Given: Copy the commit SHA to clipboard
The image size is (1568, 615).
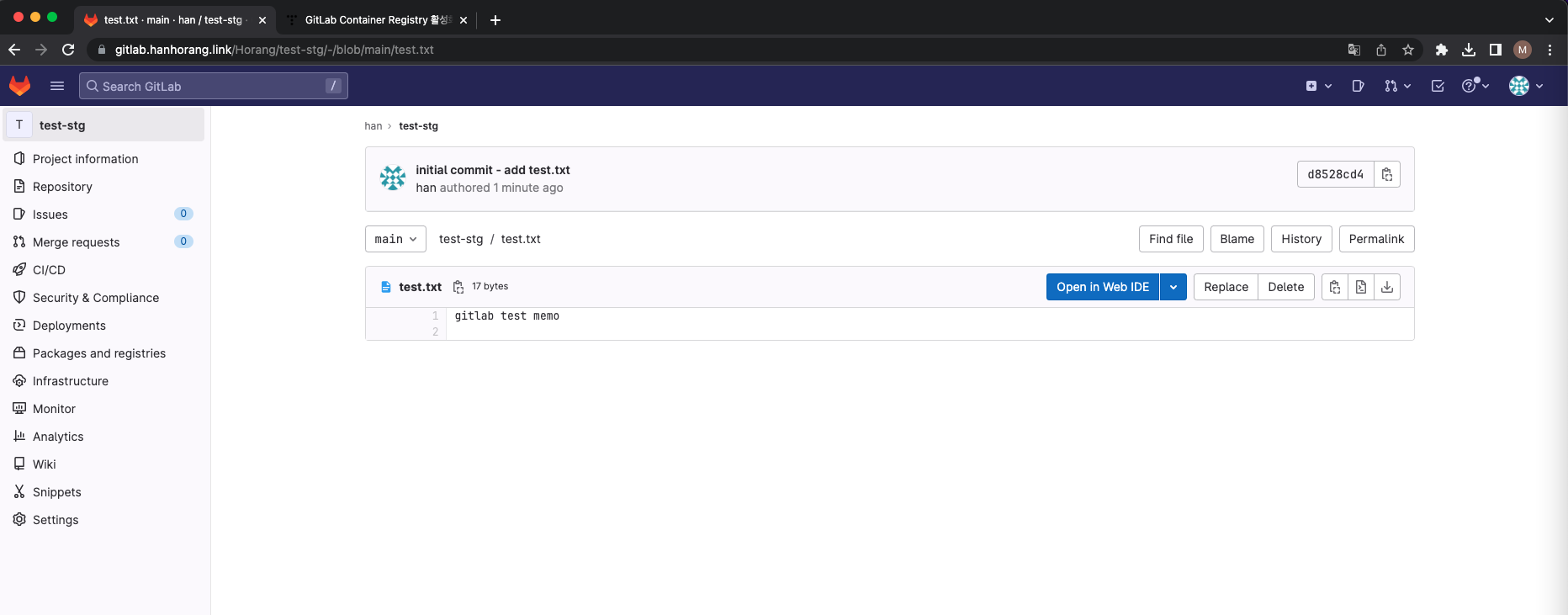Looking at the screenshot, I should pos(1387,174).
